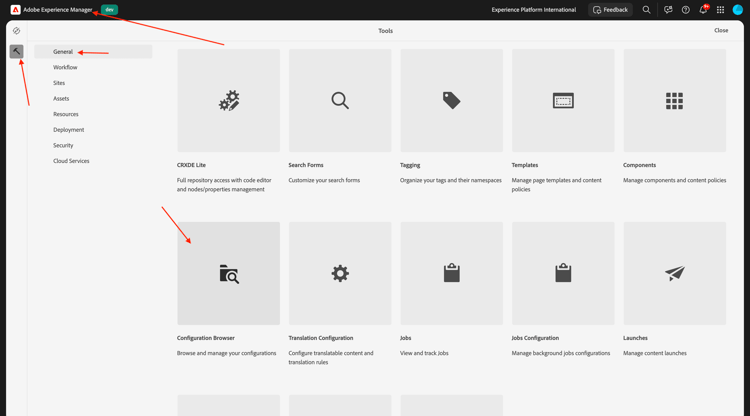
Task: Click the Components title text
Action: tap(639, 165)
